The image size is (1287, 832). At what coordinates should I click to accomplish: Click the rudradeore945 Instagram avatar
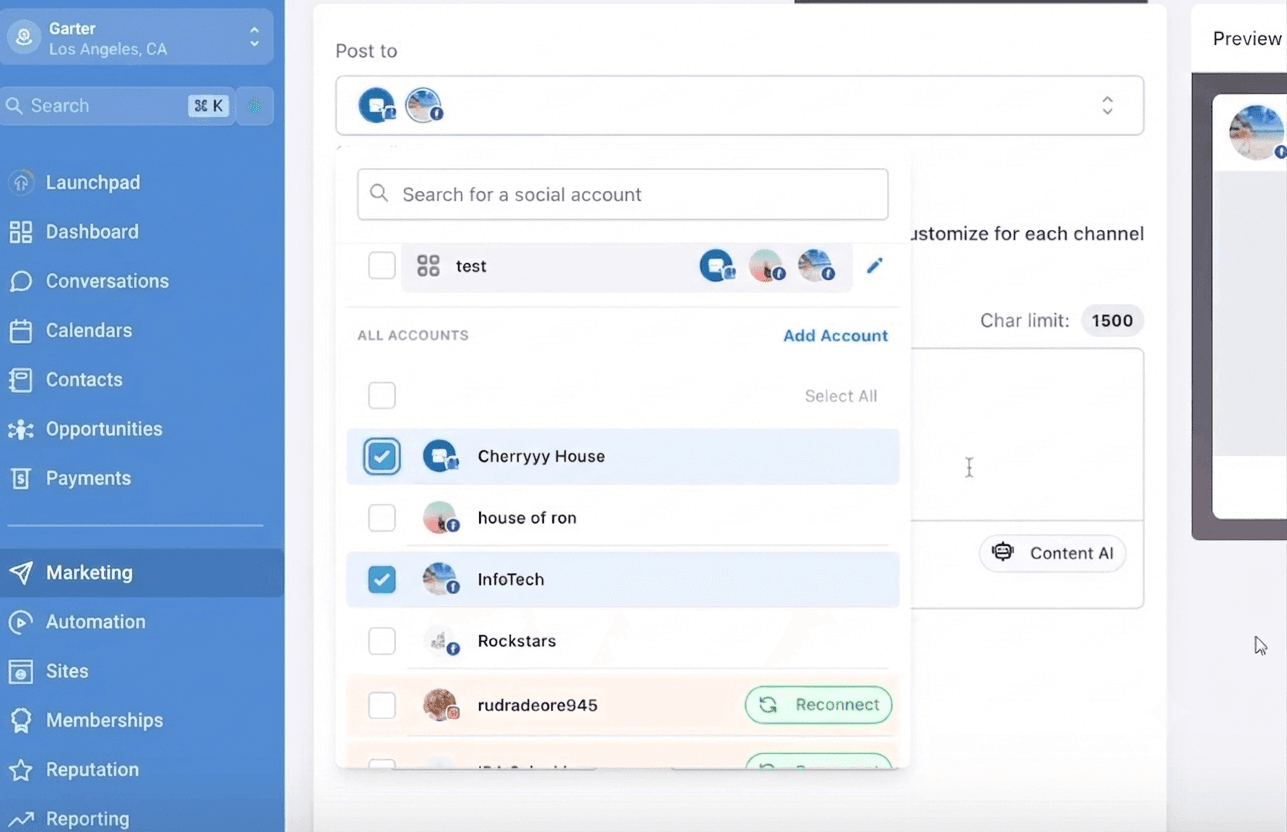(440, 705)
